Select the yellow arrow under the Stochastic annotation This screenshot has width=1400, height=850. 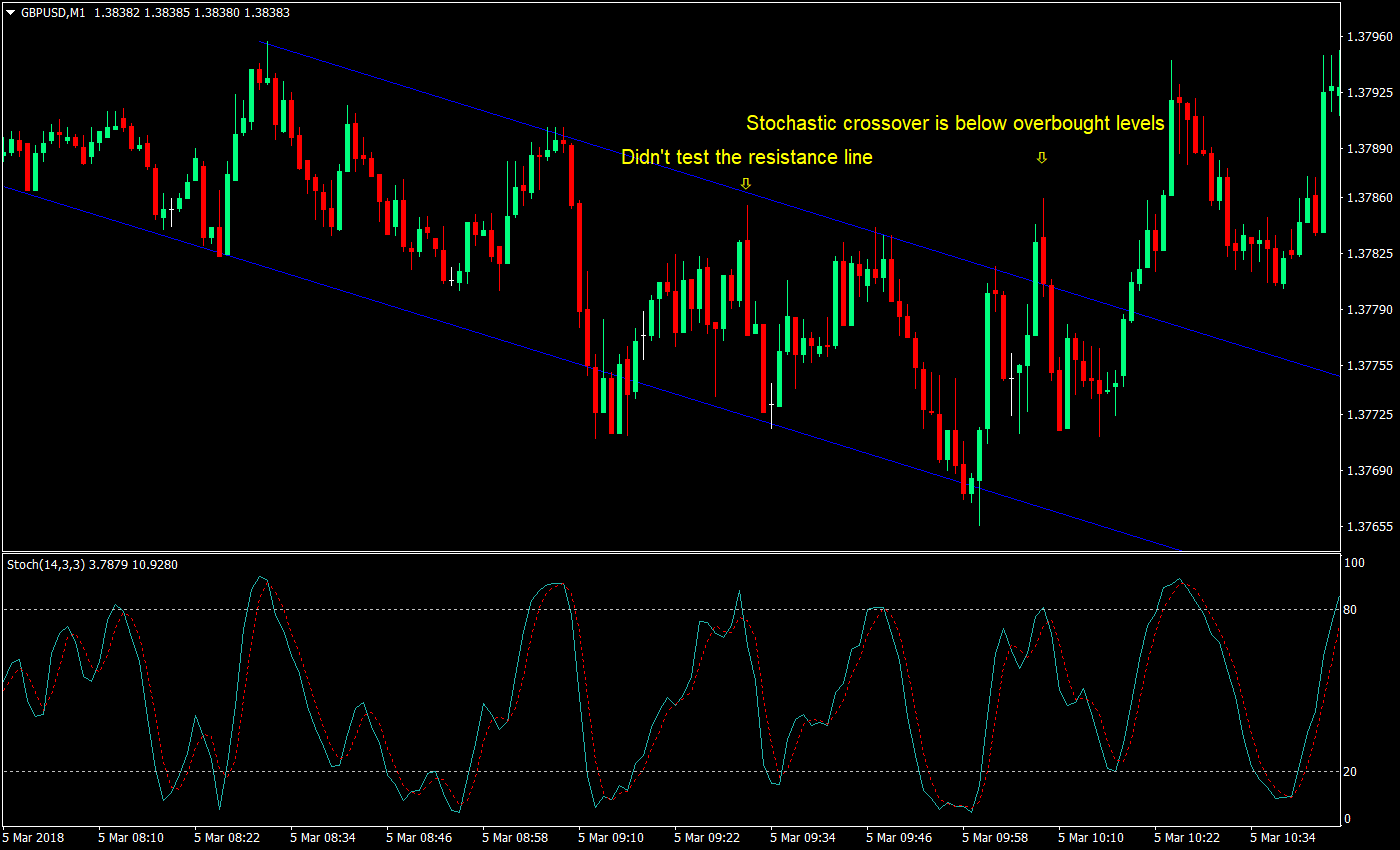click(1041, 157)
